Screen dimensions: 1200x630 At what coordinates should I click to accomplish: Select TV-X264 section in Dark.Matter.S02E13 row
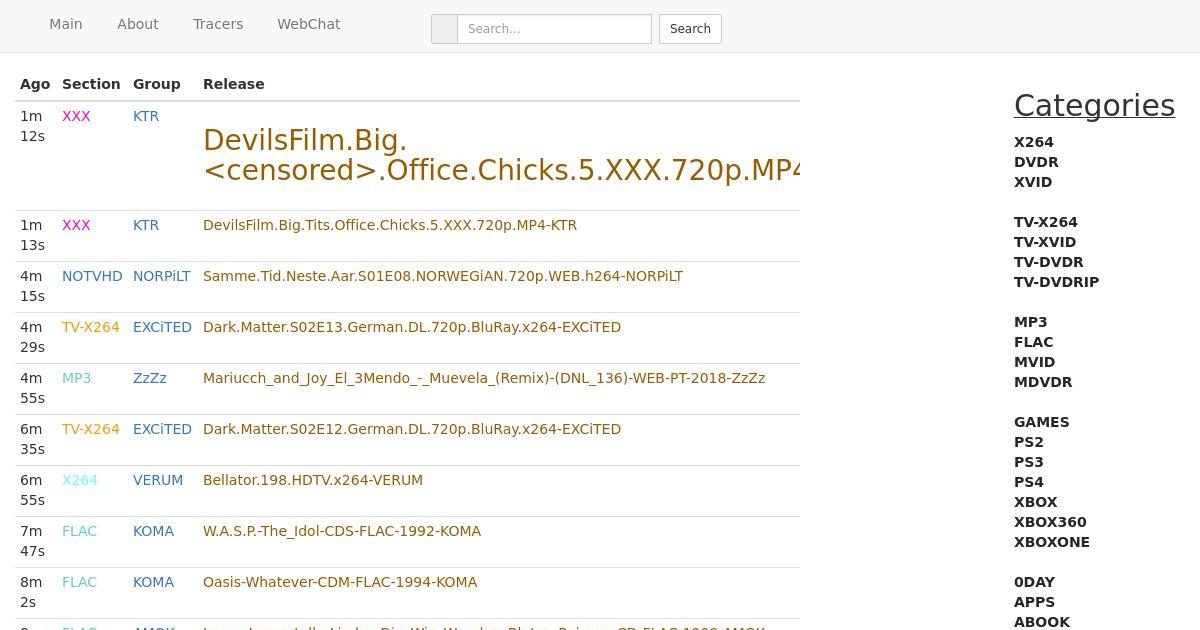[x=91, y=327]
